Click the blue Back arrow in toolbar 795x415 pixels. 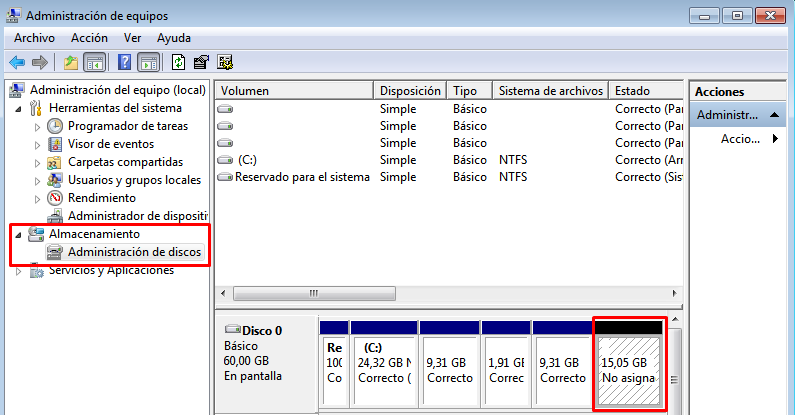pos(17,62)
